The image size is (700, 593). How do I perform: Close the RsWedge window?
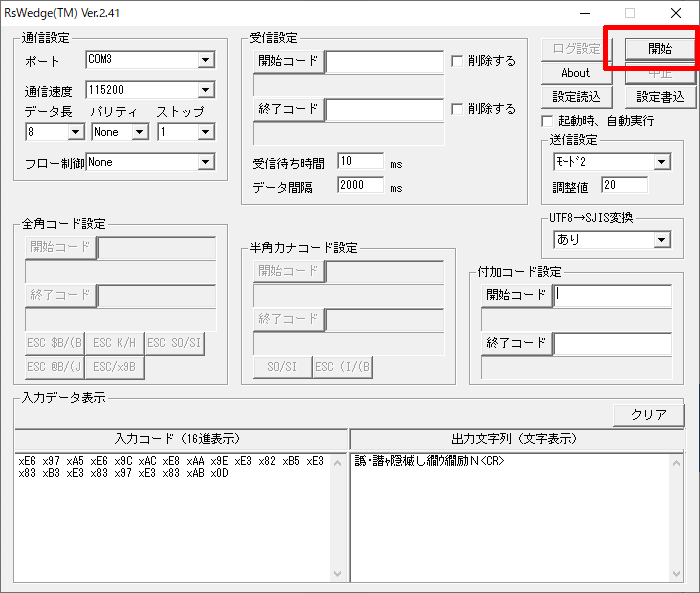click(676, 13)
